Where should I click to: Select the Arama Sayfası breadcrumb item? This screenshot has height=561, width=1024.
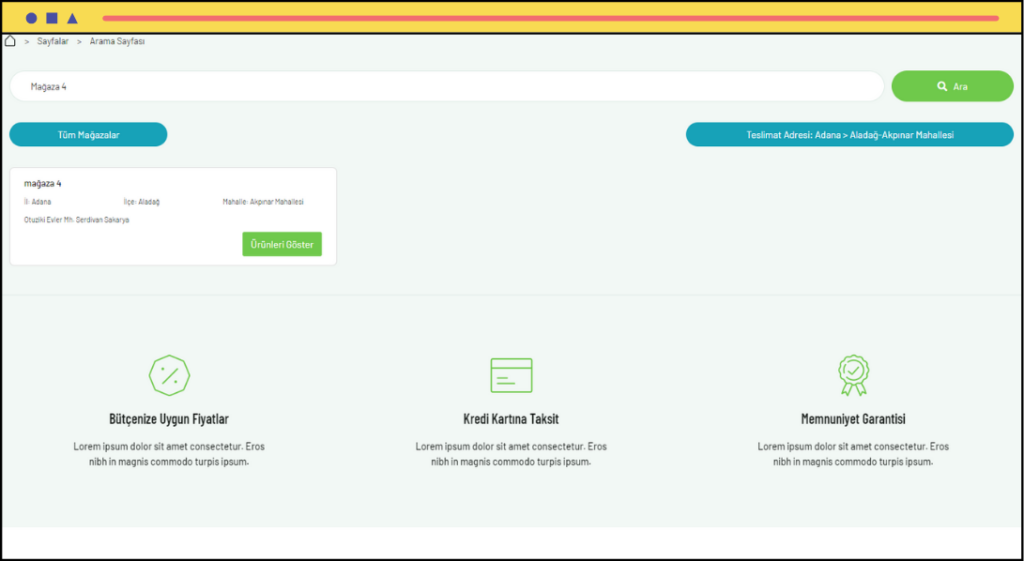pos(117,41)
